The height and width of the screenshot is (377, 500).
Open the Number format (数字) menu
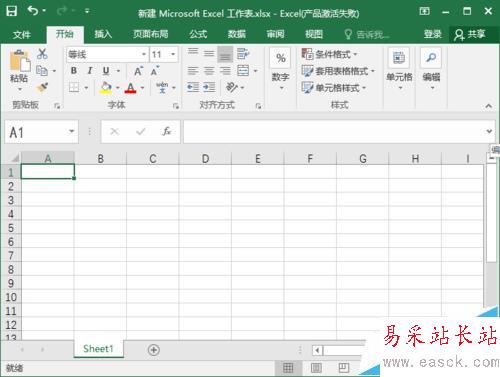coord(281,69)
